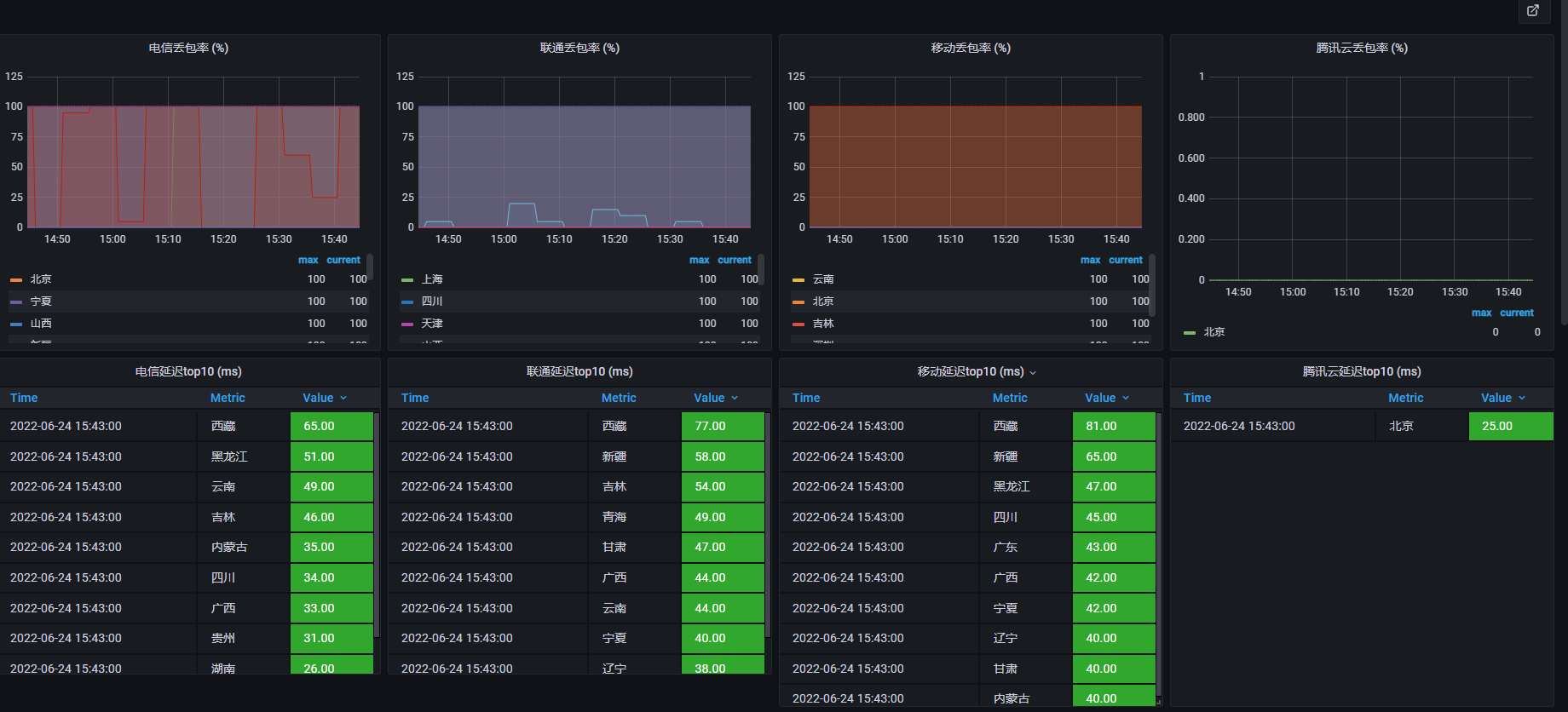Click 云南 value 49.00 in 电信 table

[x=331, y=486]
